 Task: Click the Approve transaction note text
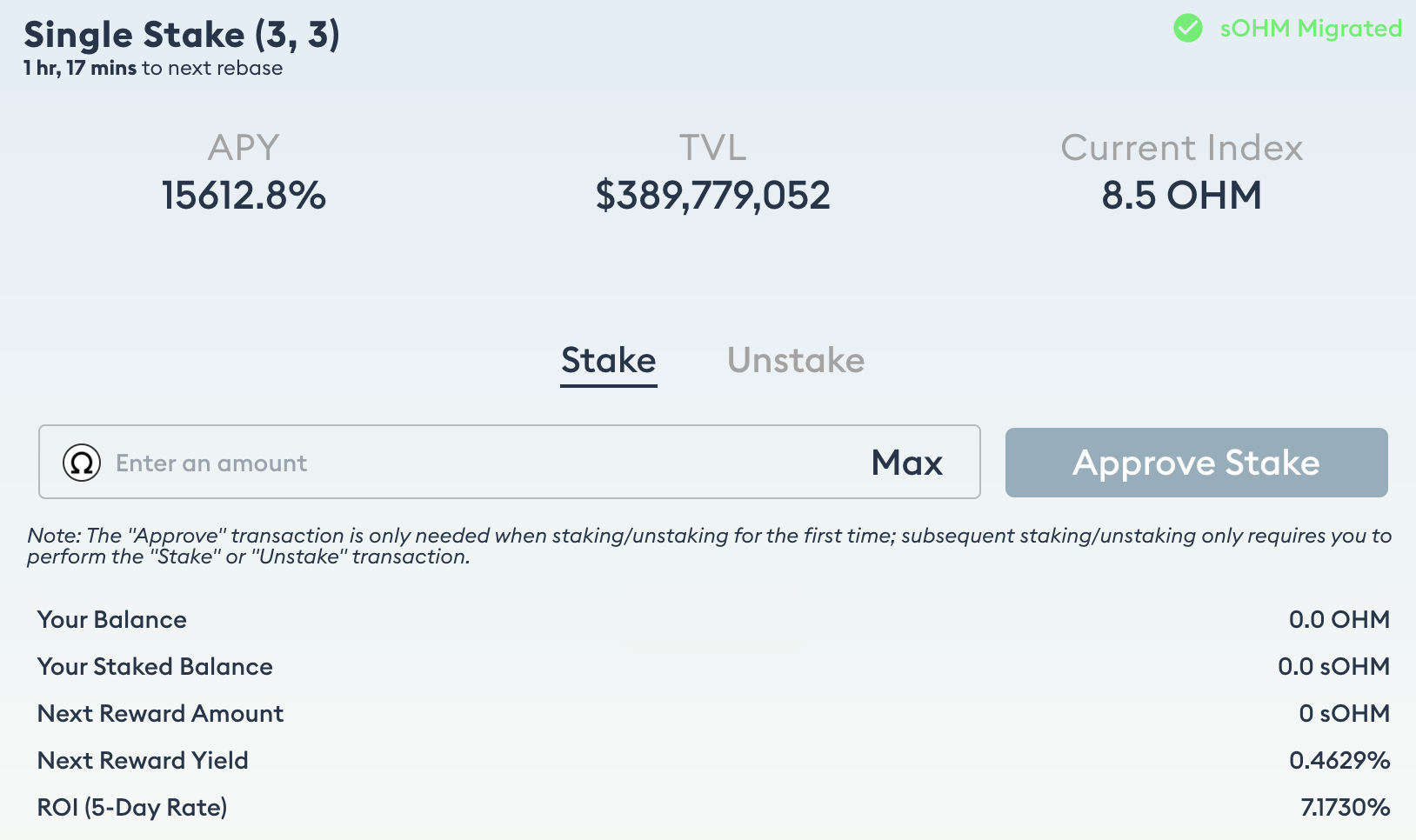pyautogui.click(x=708, y=546)
